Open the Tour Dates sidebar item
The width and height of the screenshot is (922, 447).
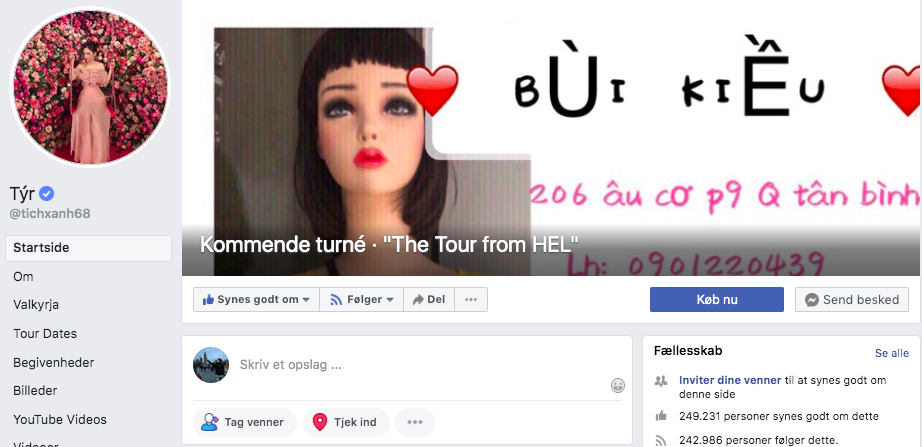pos(45,333)
